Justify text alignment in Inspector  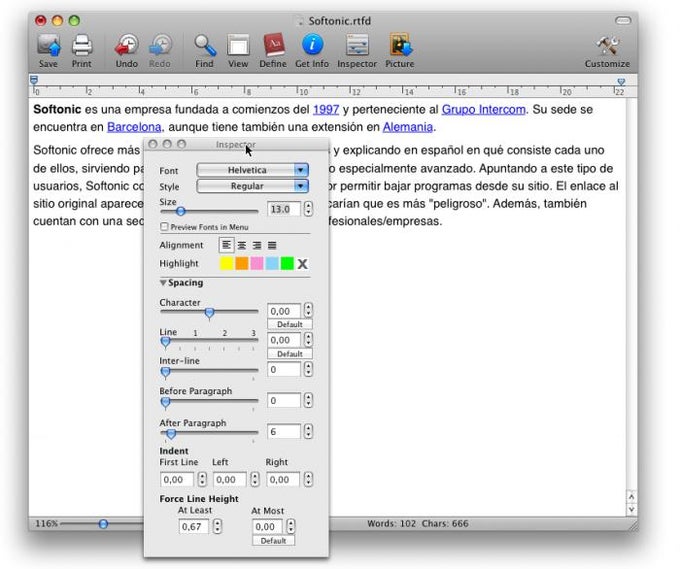272,245
